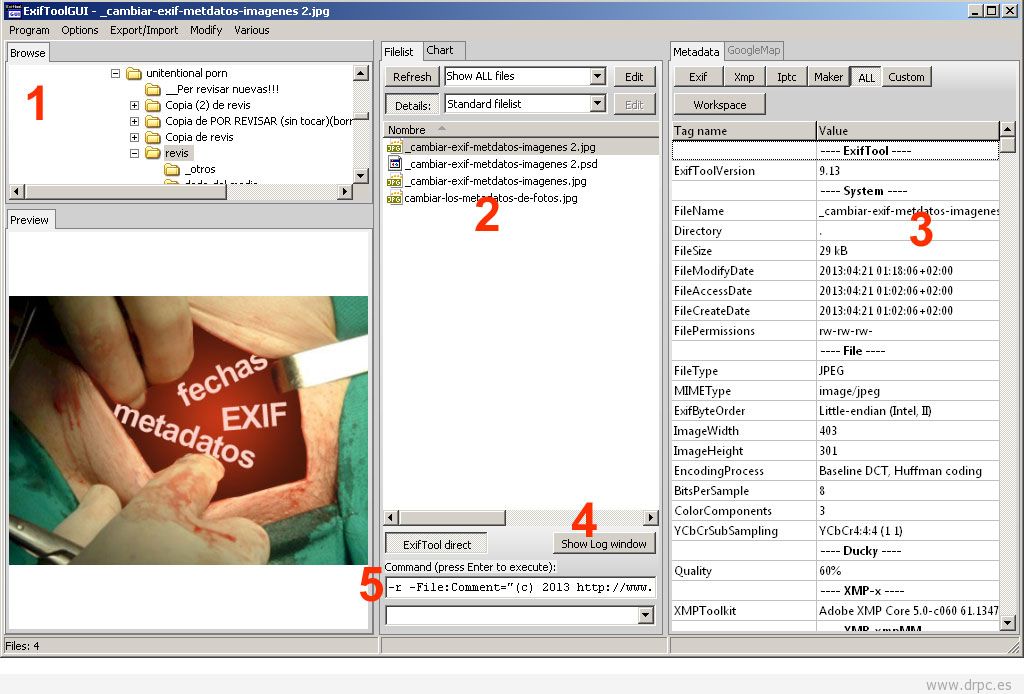Select the Metadata tab
This screenshot has width=1024, height=694.
(x=696, y=52)
